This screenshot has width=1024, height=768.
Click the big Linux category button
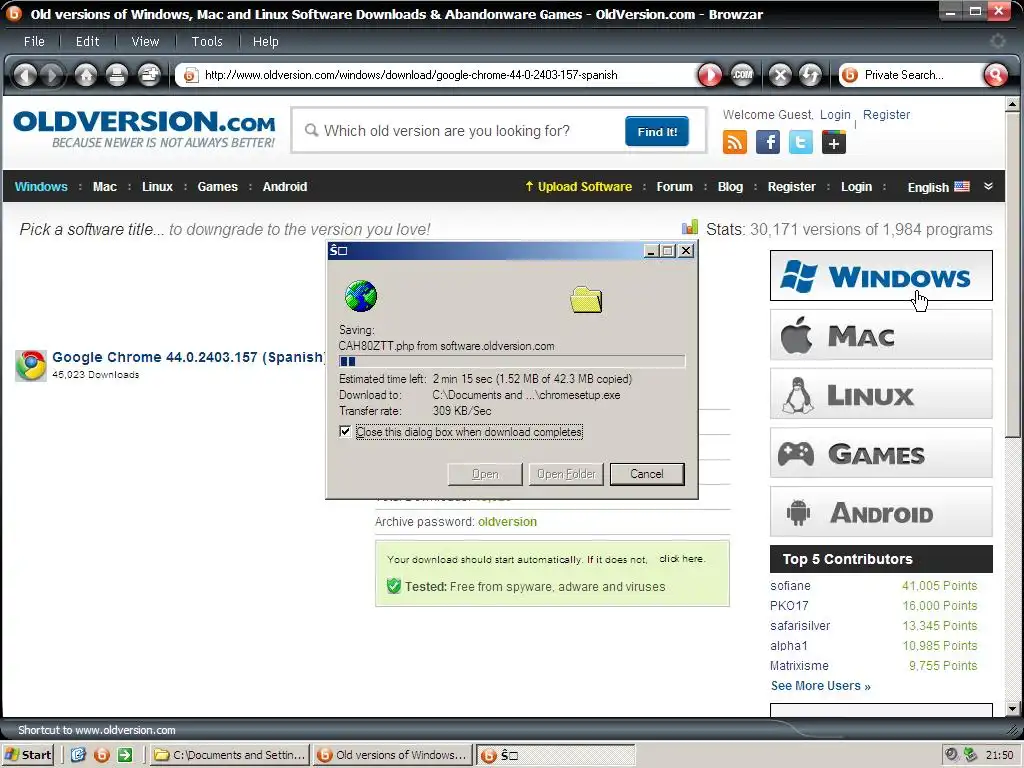(x=881, y=394)
